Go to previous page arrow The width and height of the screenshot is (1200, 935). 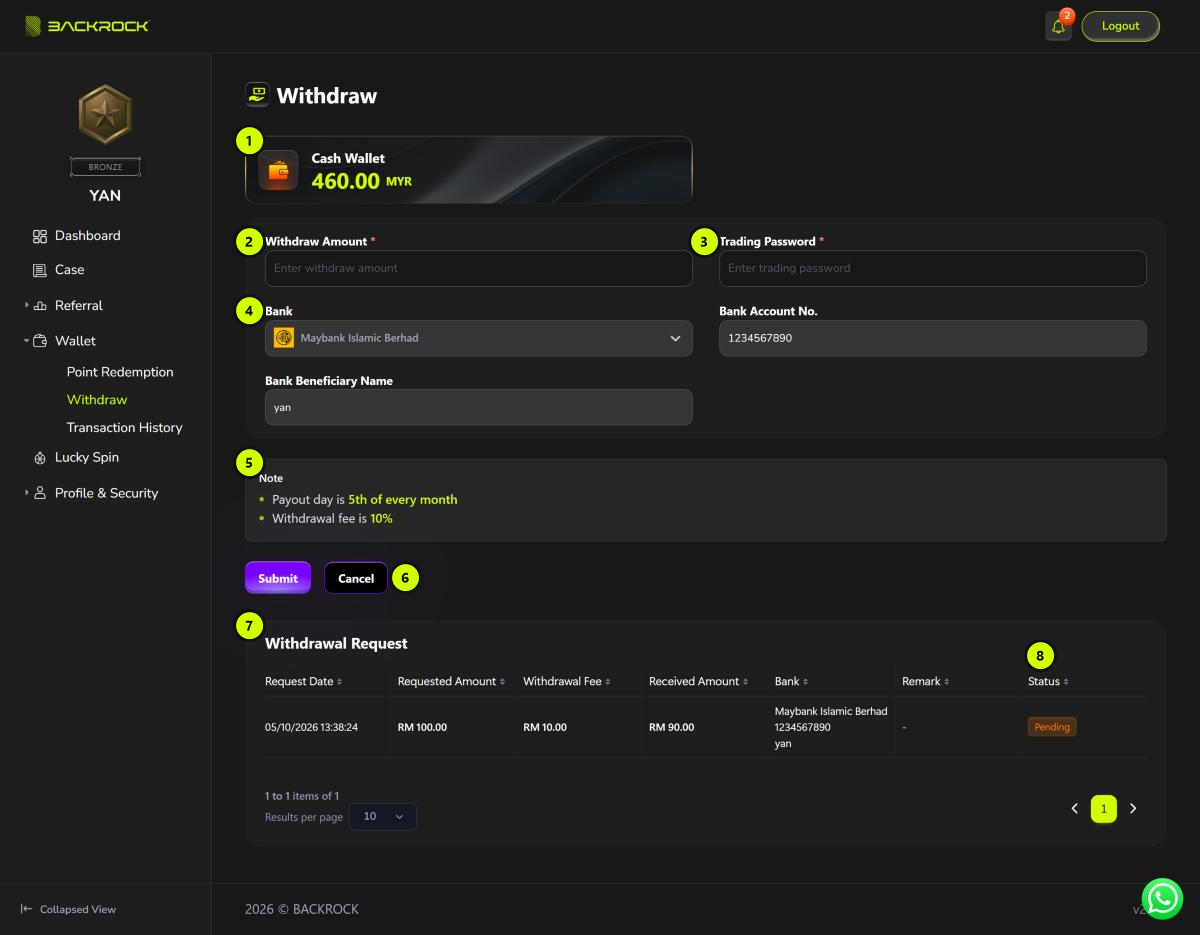pos(1075,808)
